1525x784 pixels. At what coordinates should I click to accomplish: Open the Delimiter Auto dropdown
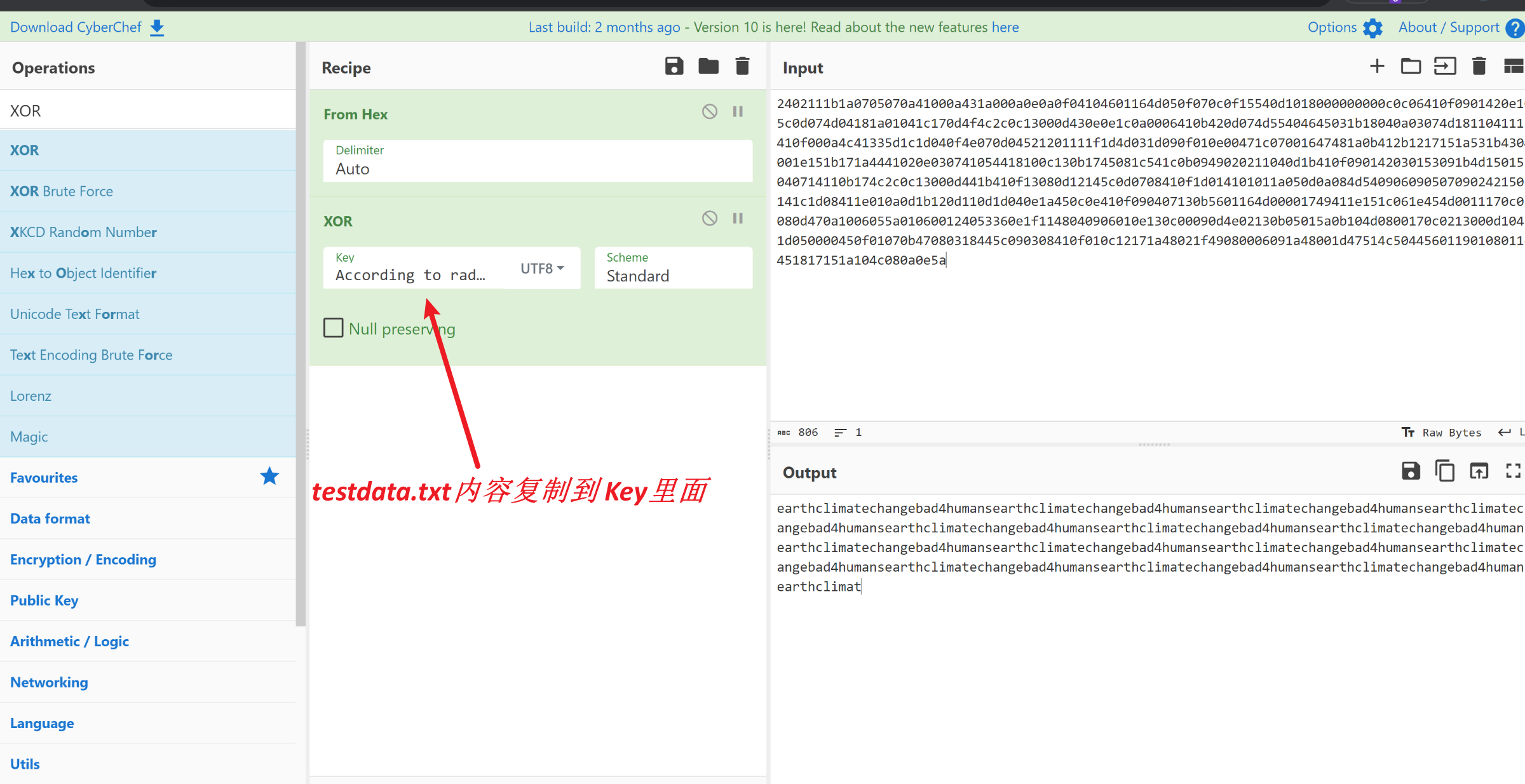coord(538,161)
